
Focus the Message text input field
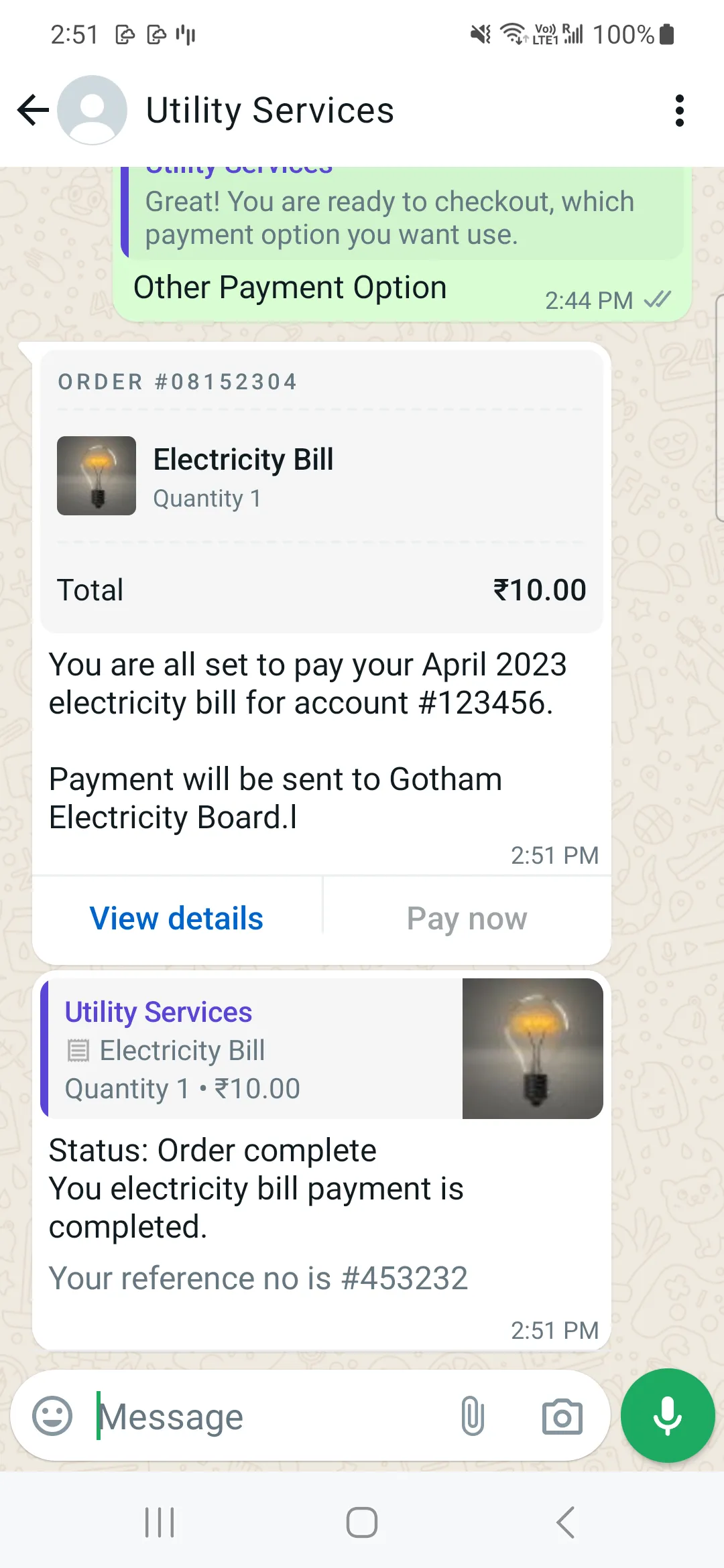(x=268, y=1416)
